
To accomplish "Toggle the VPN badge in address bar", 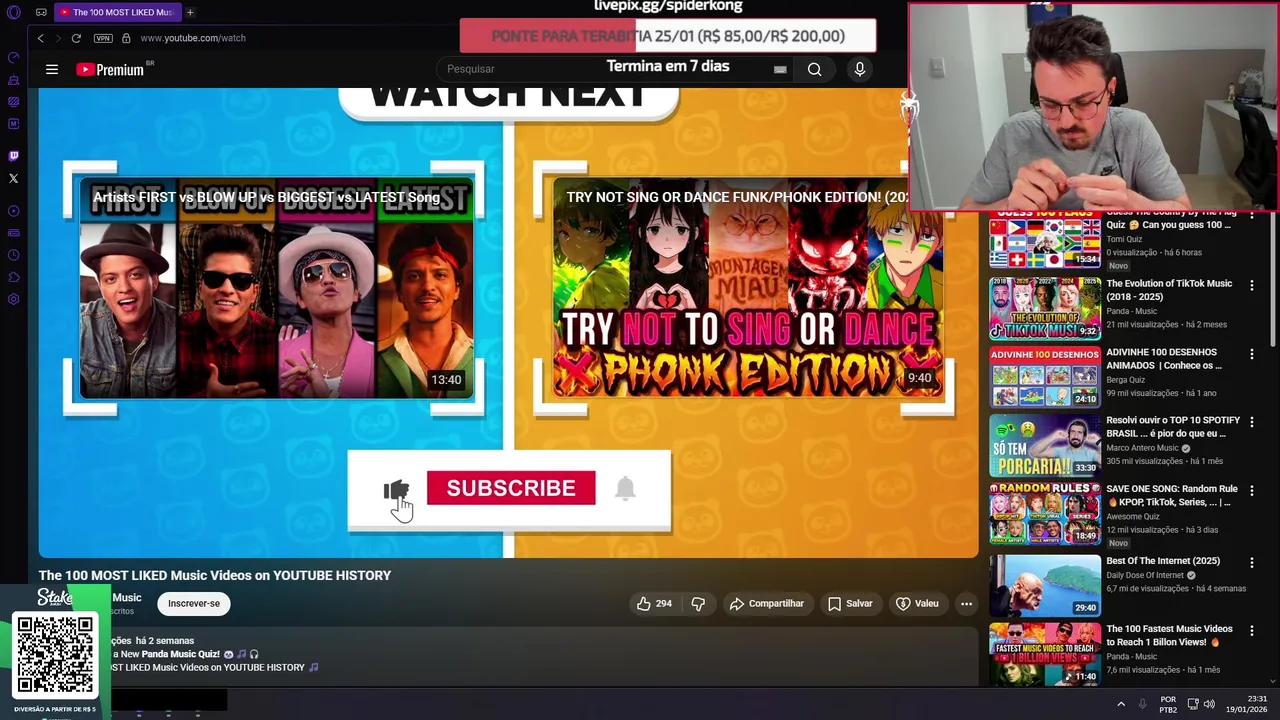I will [103, 38].
